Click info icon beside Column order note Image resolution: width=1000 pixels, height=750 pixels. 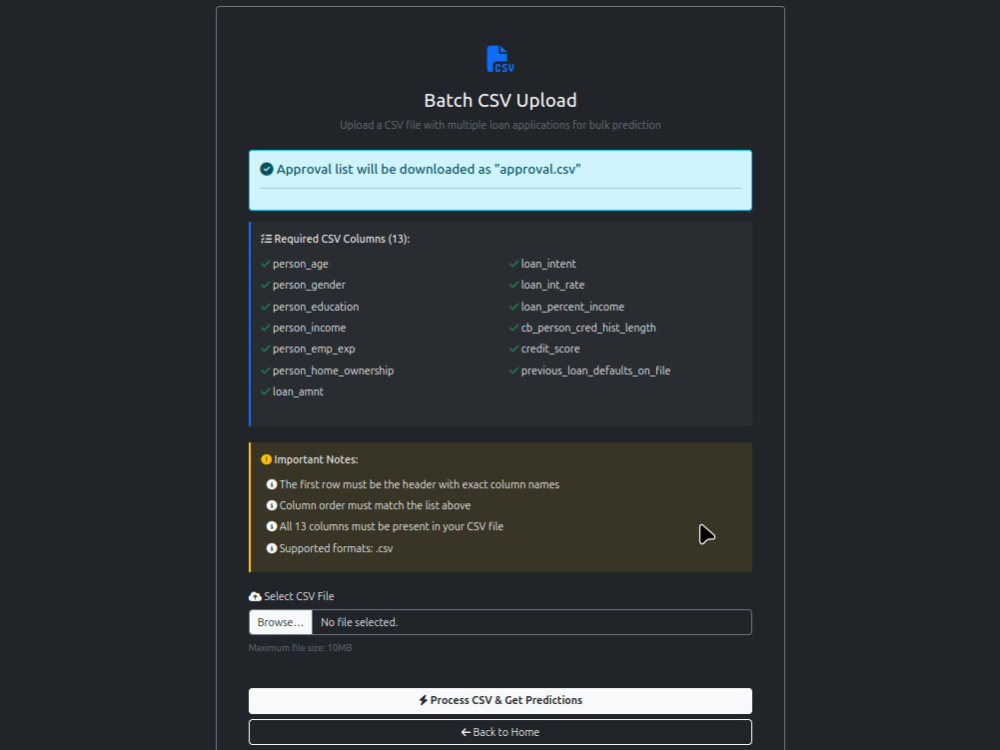(x=272, y=505)
